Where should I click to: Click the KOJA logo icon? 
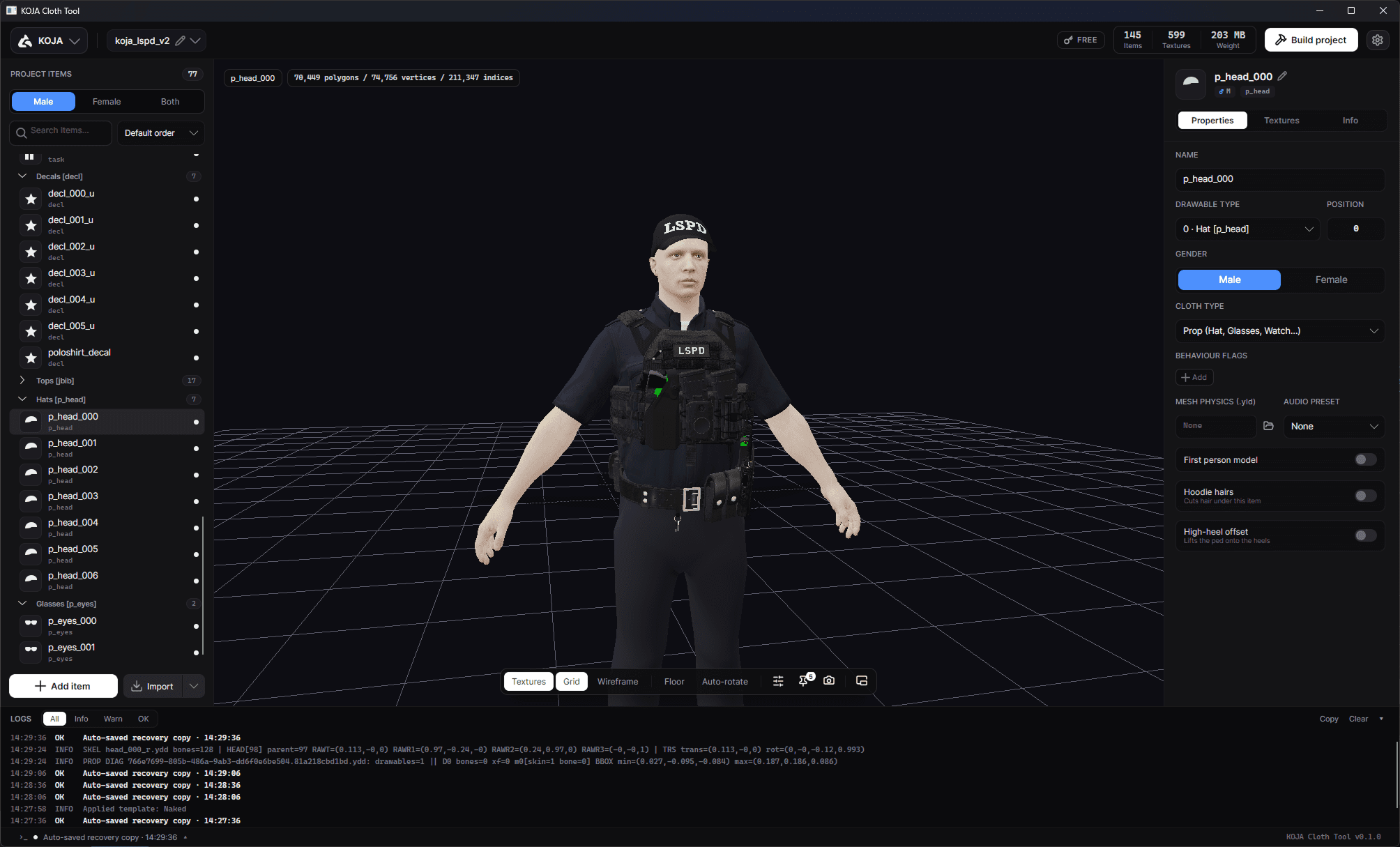coord(25,40)
